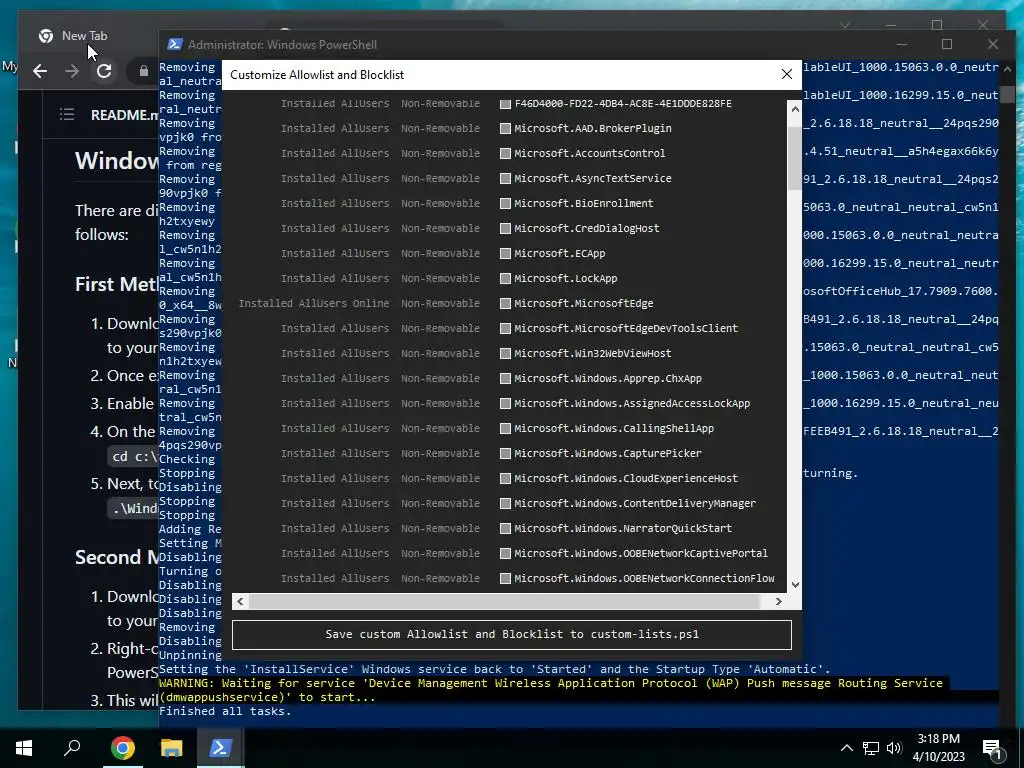Check Microsoft.Windows.OOBENetworkConnectionFlow checkbox
1024x768 pixels.
[x=505, y=579]
